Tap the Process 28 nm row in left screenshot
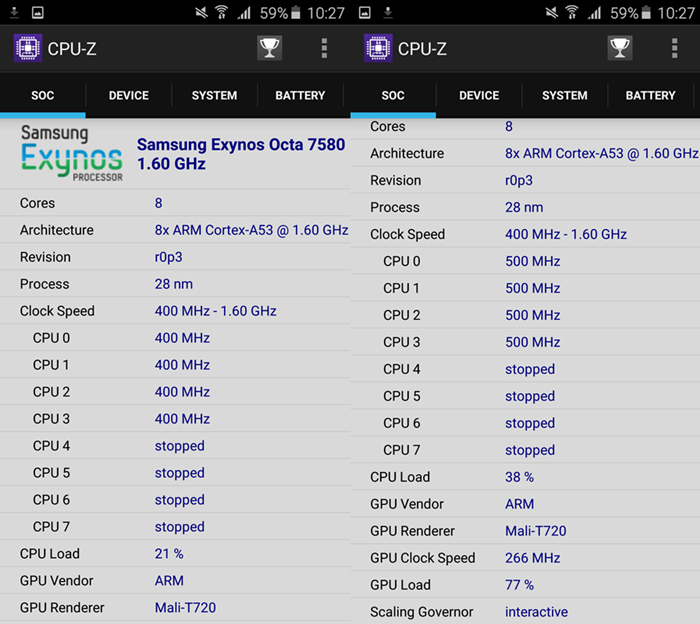The height and width of the screenshot is (624, 700). coord(175,284)
